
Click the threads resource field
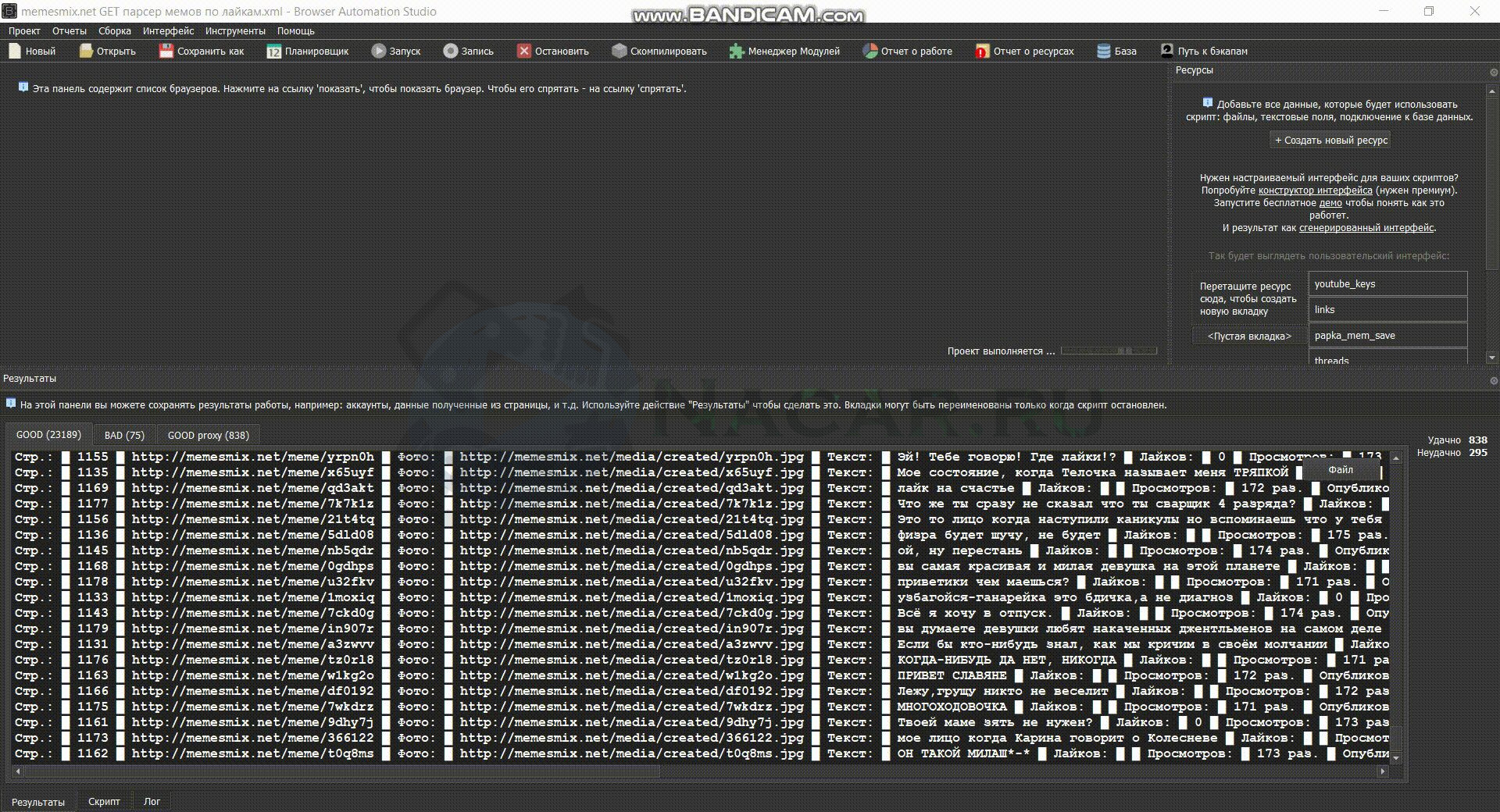(1387, 358)
